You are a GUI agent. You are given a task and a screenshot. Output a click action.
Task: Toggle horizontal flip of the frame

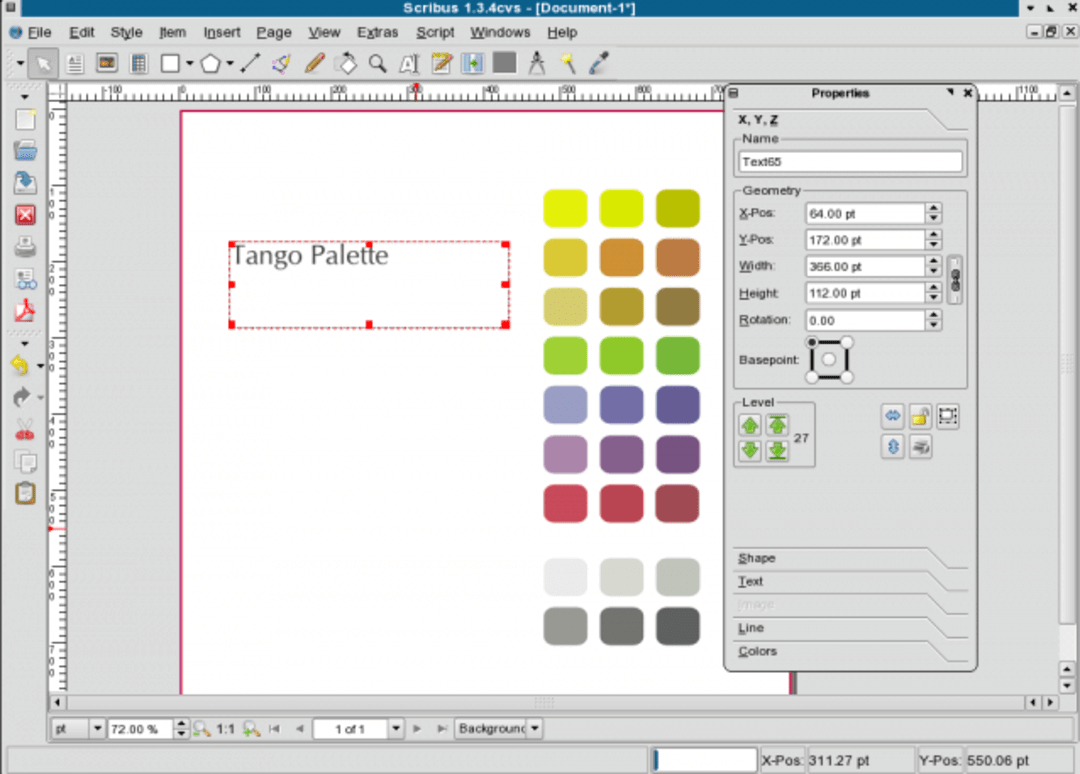coord(892,416)
